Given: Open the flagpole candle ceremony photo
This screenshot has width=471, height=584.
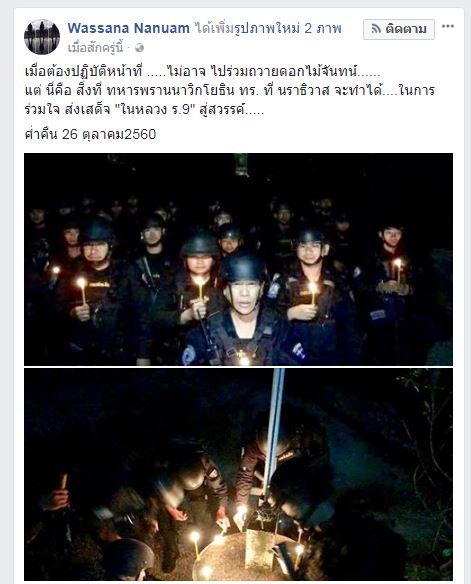Looking at the screenshot, I should (x=238, y=474).
